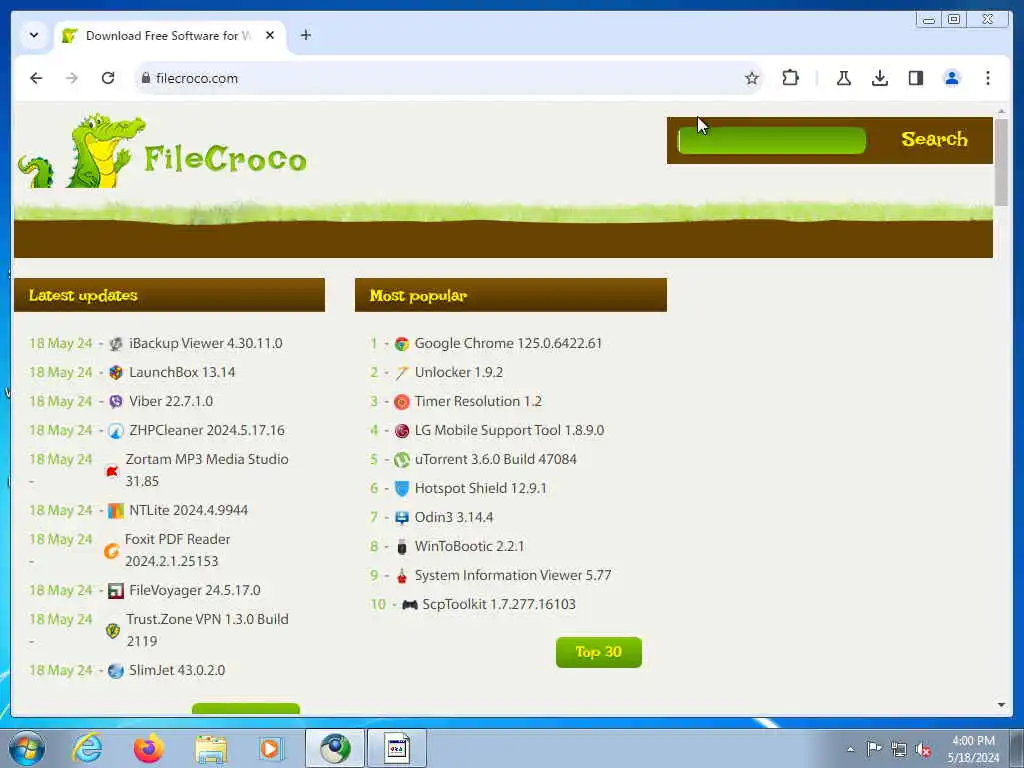The width and height of the screenshot is (1024, 768).
Task: Open the Chrome profile avatar
Action: point(952,78)
